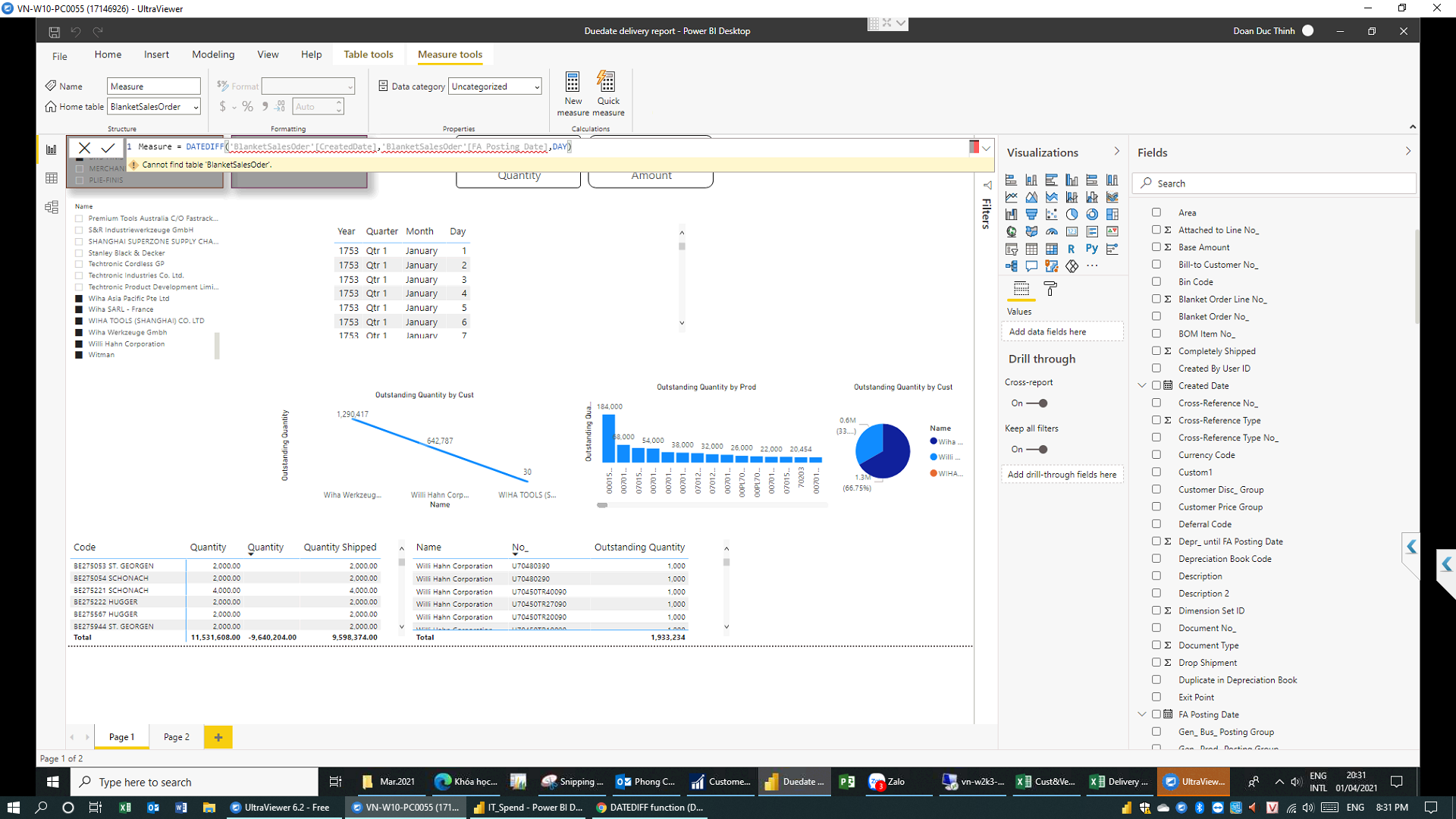Select the gauge visualization icon

click(x=1051, y=231)
